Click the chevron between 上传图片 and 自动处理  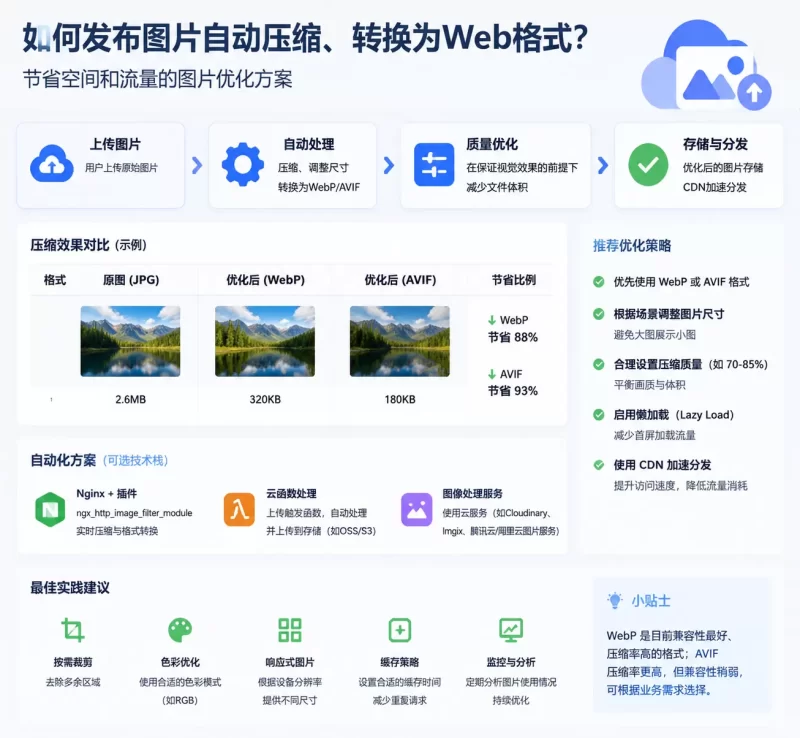[x=197, y=165]
